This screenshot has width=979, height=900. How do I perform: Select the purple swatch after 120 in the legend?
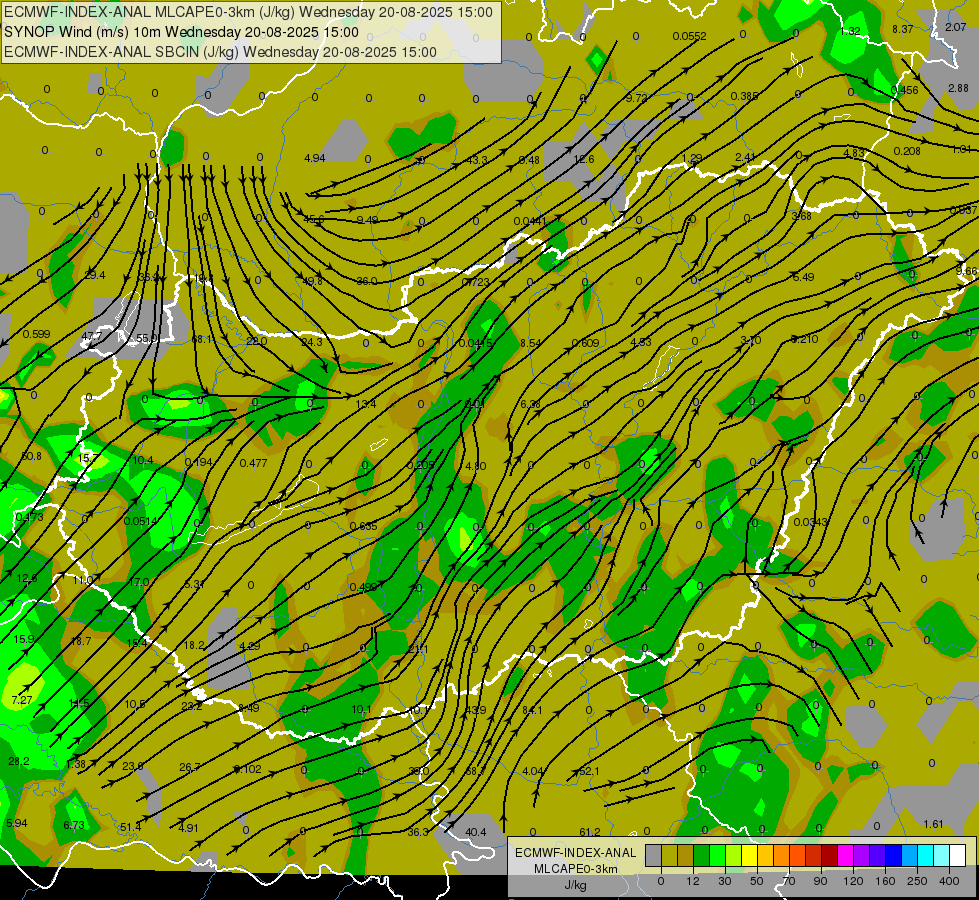(862, 855)
